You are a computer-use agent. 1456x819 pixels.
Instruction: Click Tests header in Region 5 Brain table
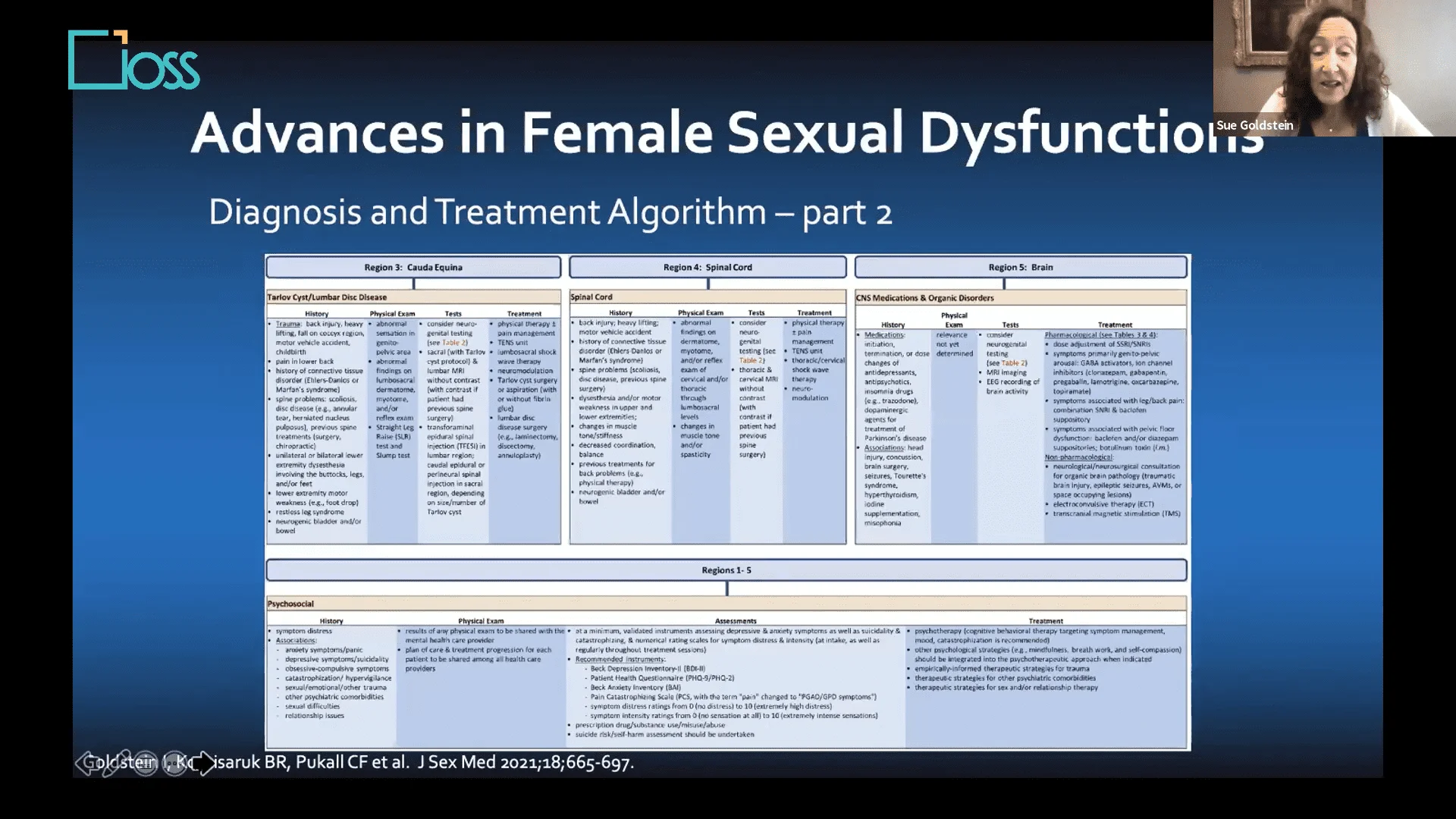pyautogui.click(x=1010, y=325)
